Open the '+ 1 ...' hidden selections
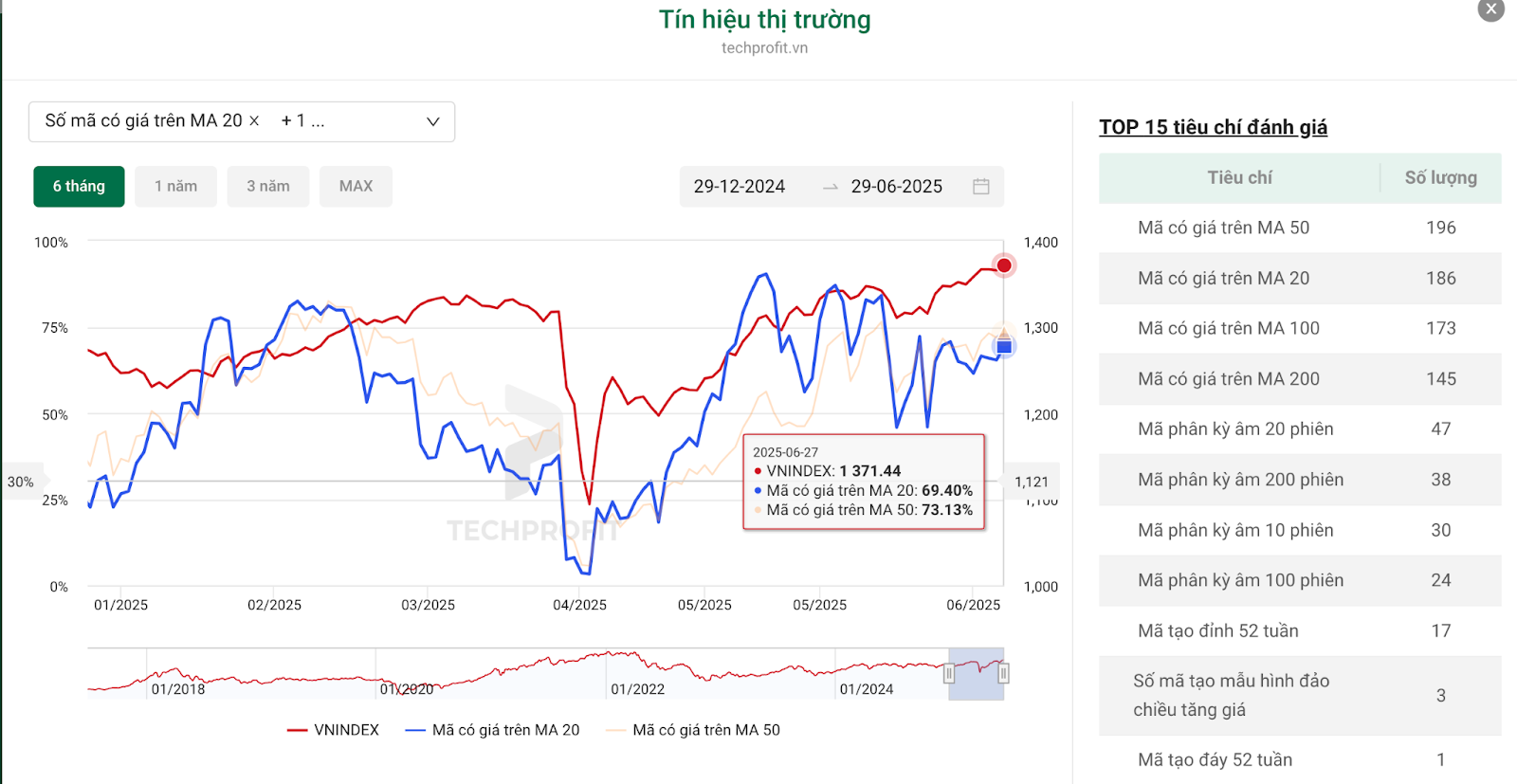This screenshot has height=784, width=1517. [302, 121]
